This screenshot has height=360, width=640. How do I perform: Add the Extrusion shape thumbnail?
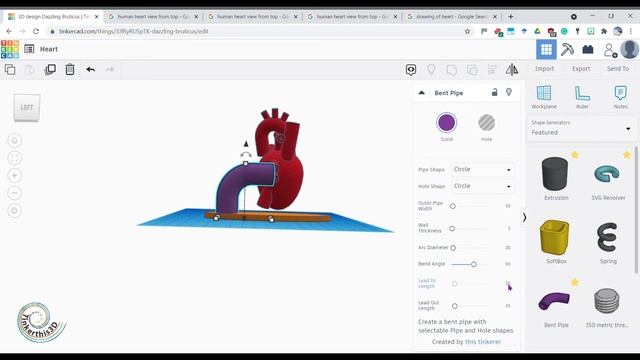(x=555, y=174)
